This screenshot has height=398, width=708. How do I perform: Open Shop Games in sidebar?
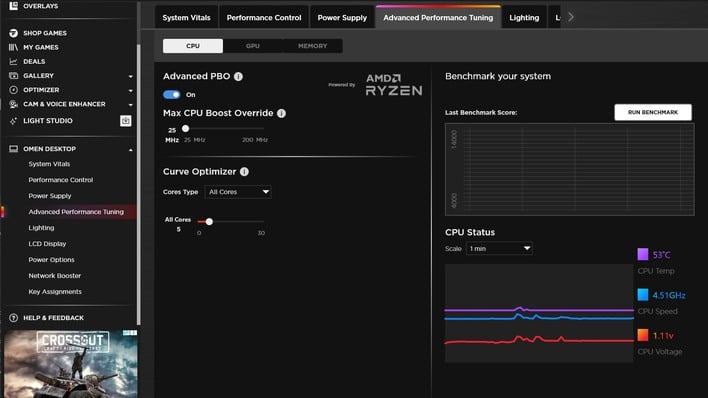pos(45,33)
